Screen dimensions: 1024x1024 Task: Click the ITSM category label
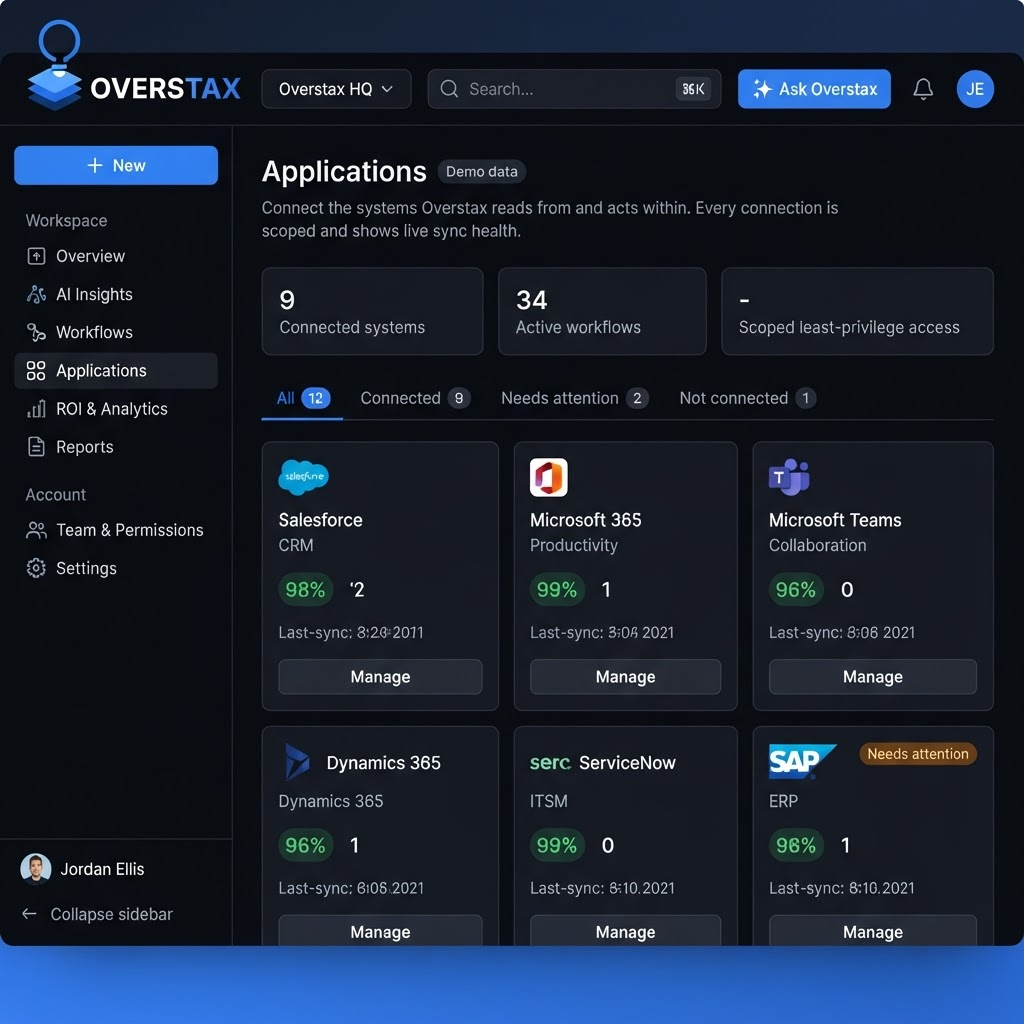[549, 801]
